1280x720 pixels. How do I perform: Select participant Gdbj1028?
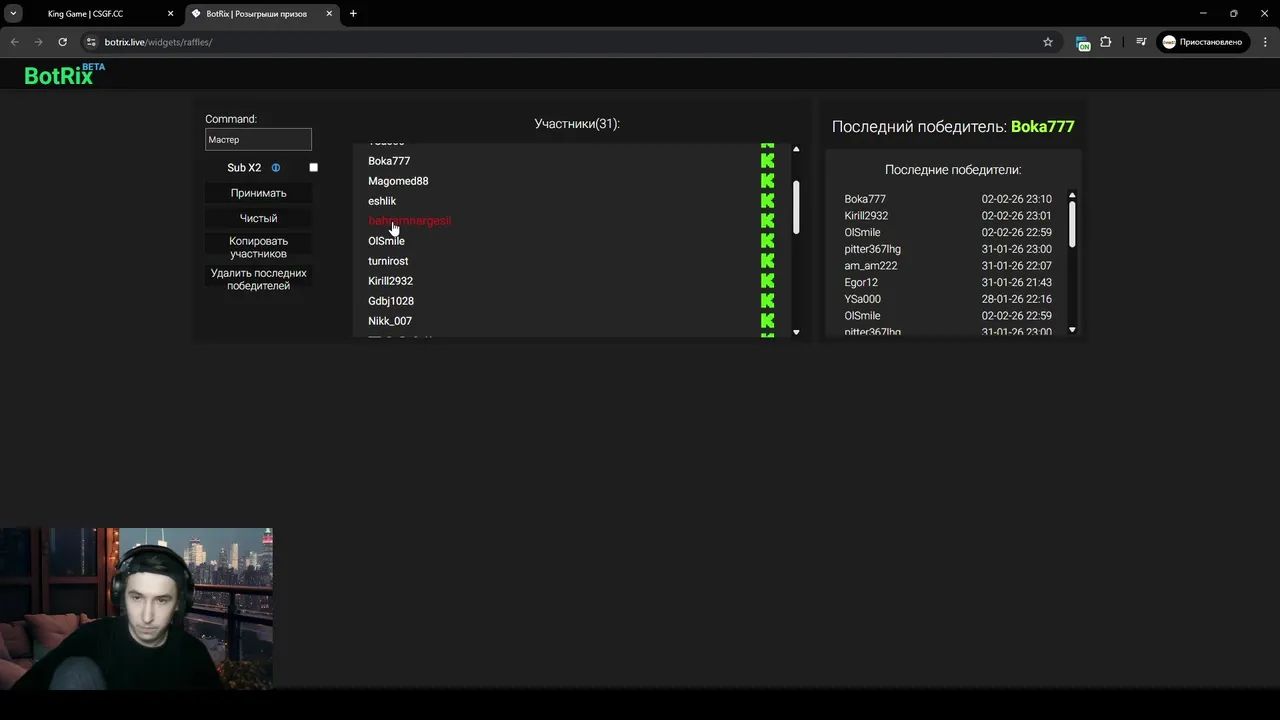pos(391,301)
